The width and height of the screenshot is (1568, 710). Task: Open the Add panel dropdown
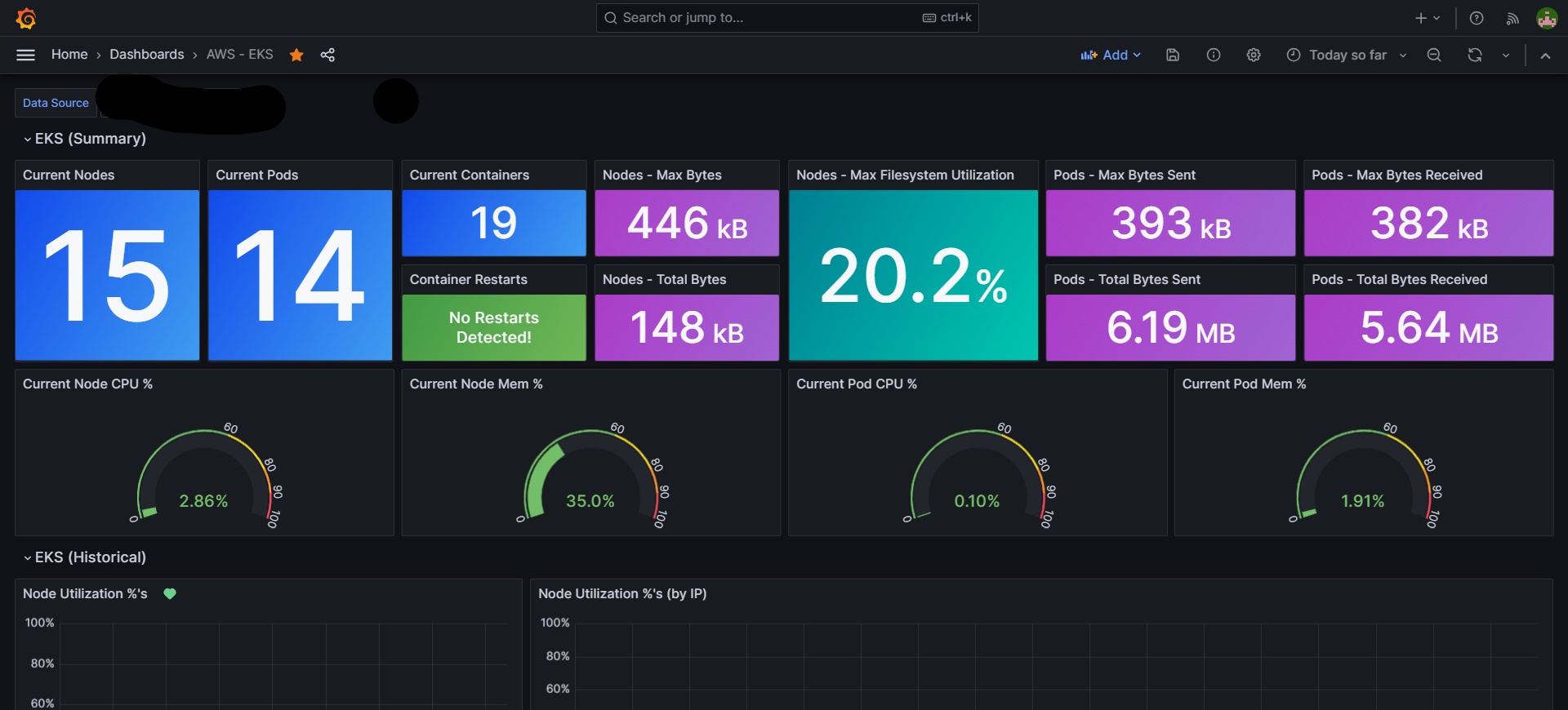(1110, 55)
